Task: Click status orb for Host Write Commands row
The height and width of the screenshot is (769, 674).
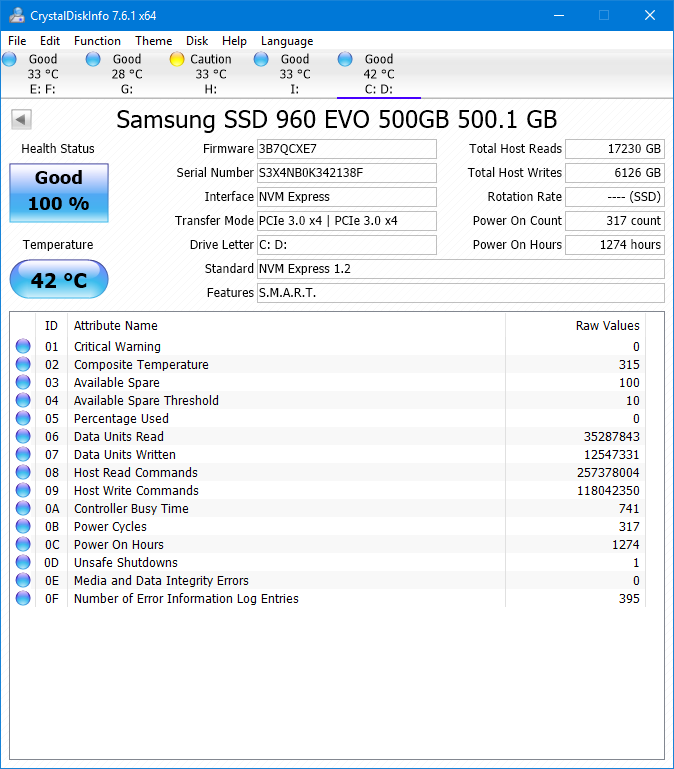Action: coord(23,490)
